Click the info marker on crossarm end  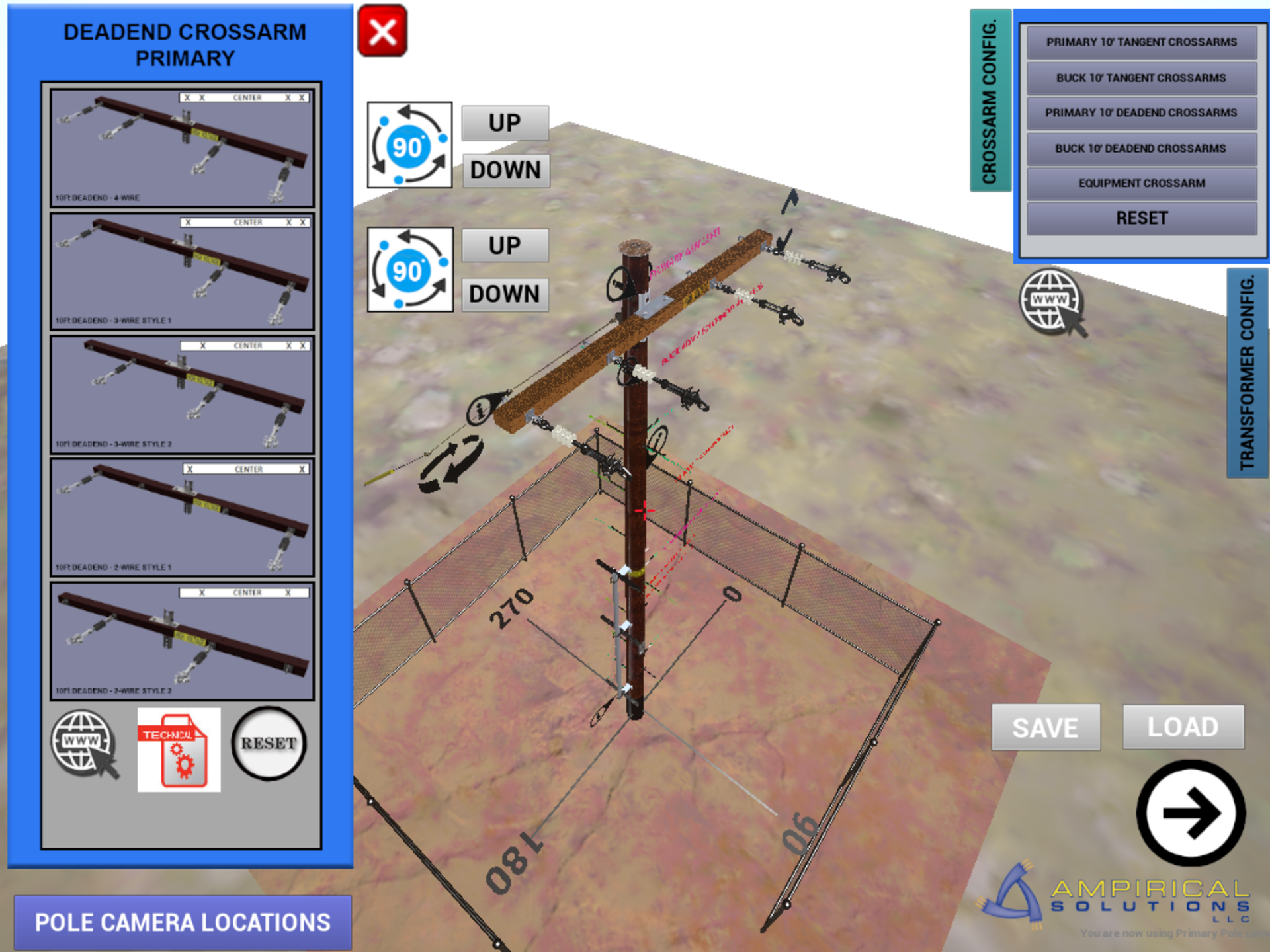point(480,411)
